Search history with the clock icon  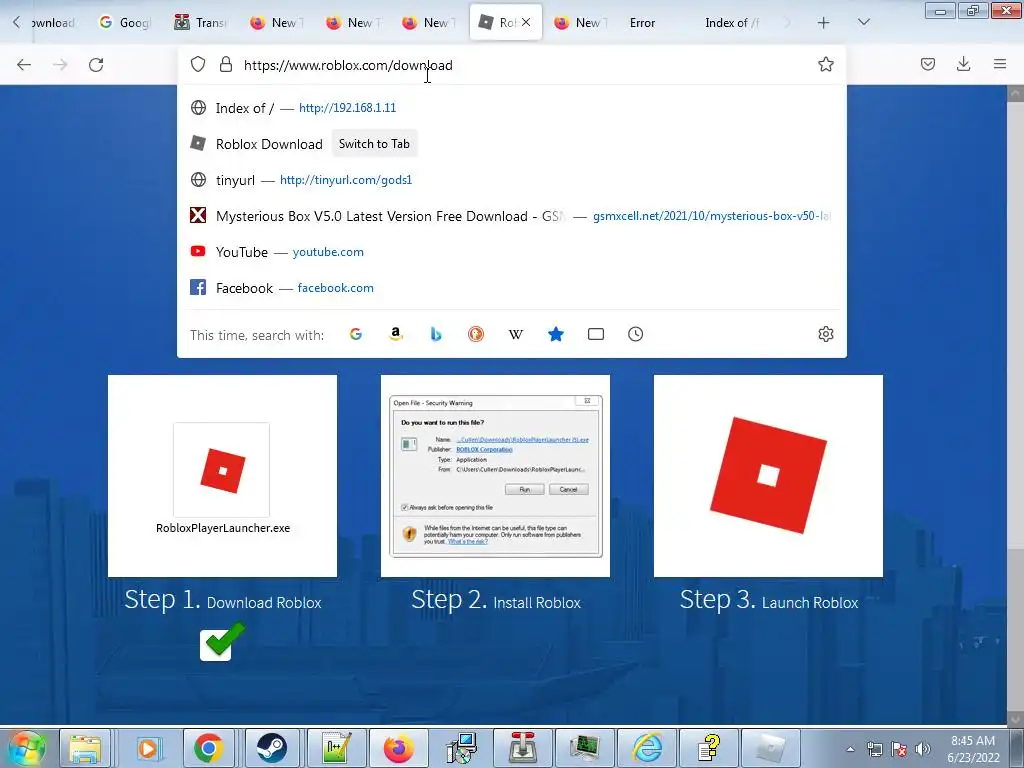635,334
